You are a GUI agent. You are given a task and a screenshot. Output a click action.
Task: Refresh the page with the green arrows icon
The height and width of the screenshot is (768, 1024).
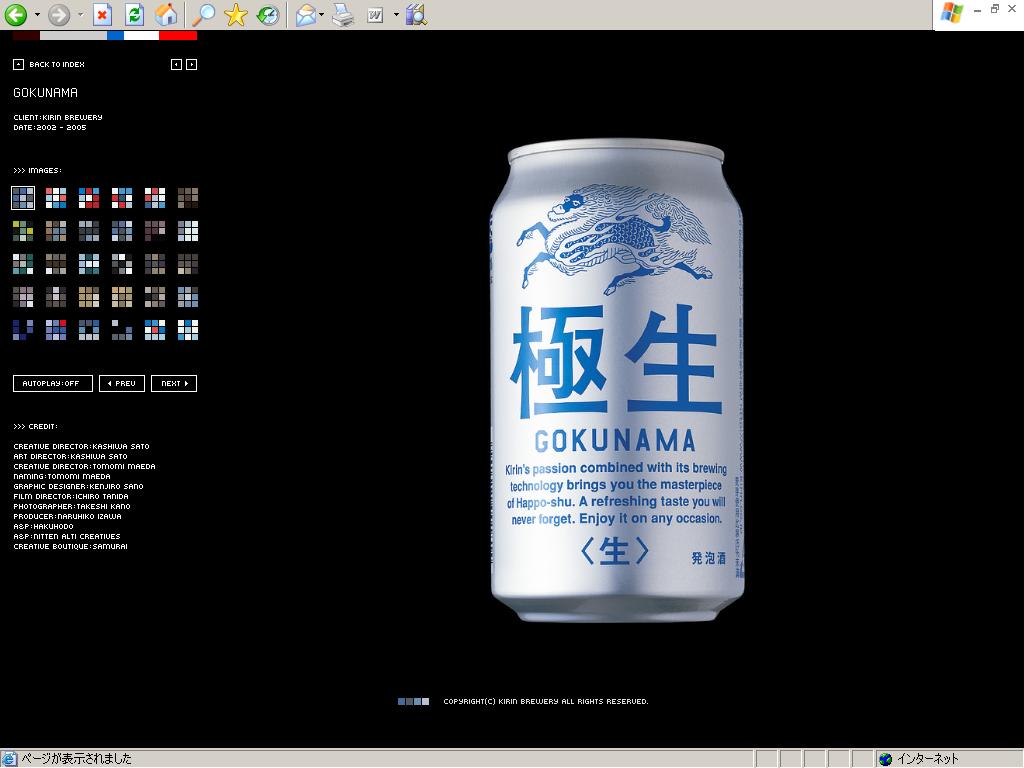[135, 14]
